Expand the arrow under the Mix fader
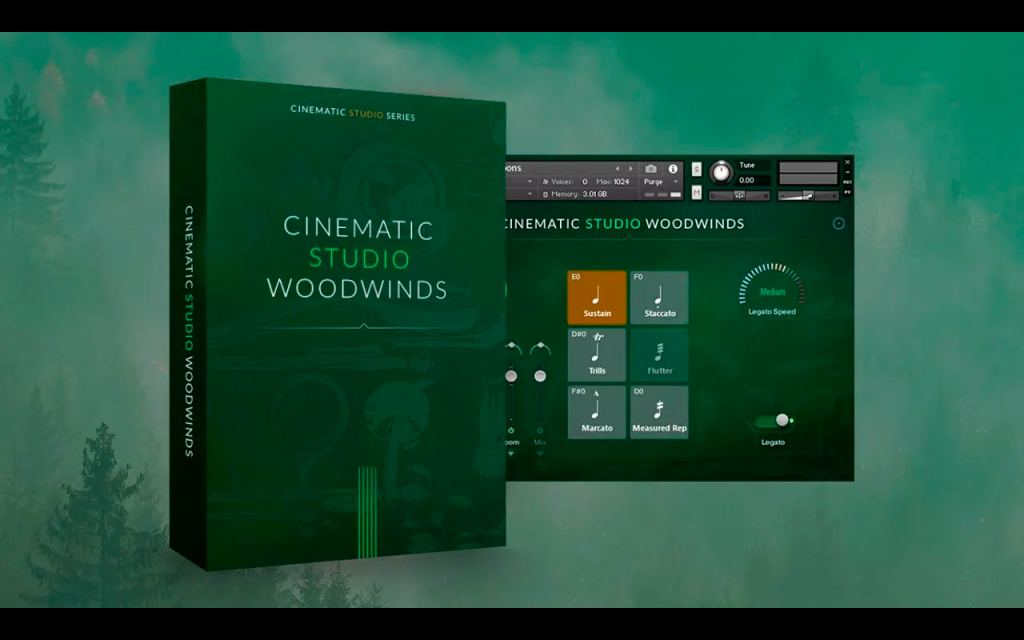This screenshot has width=1024, height=640. pyautogui.click(x=539, y=453)
